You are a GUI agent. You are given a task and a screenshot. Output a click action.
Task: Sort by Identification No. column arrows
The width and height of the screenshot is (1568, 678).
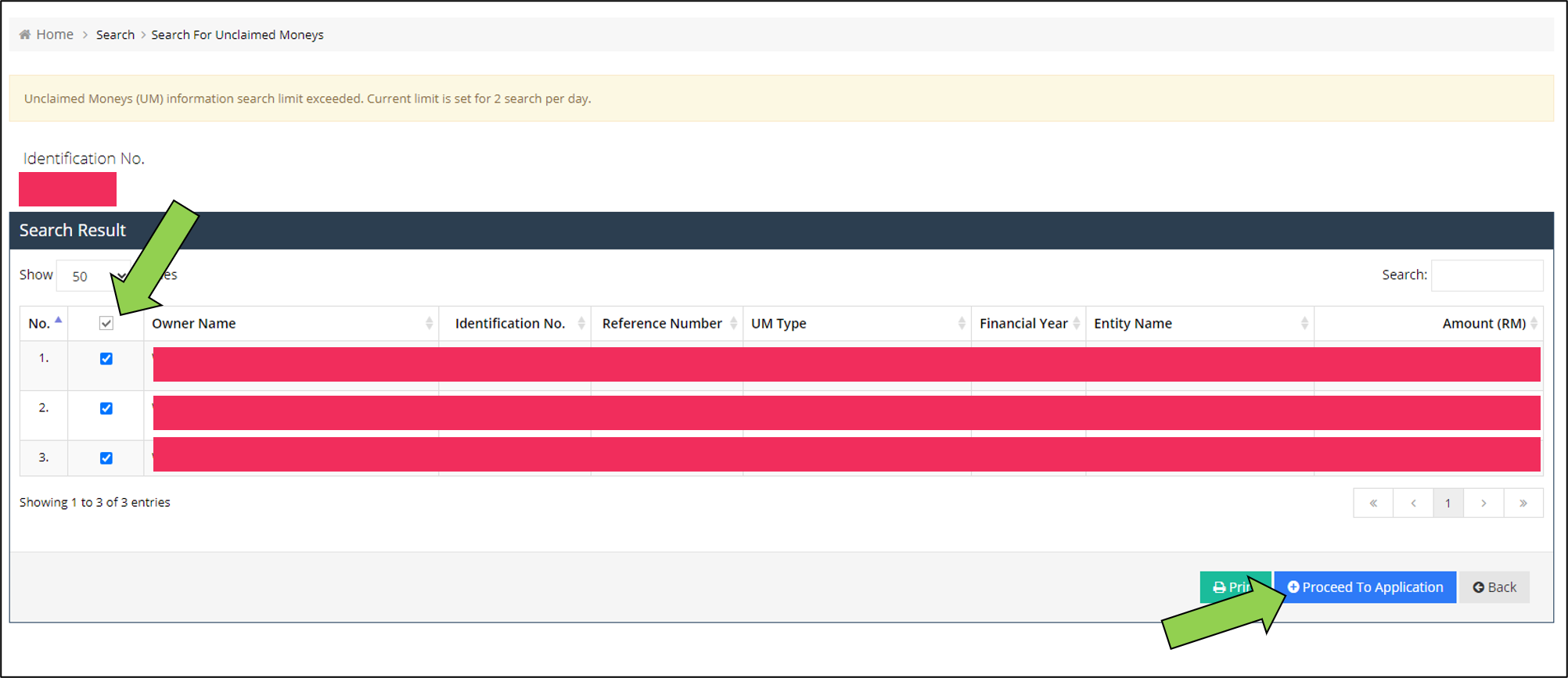point(581,324)
